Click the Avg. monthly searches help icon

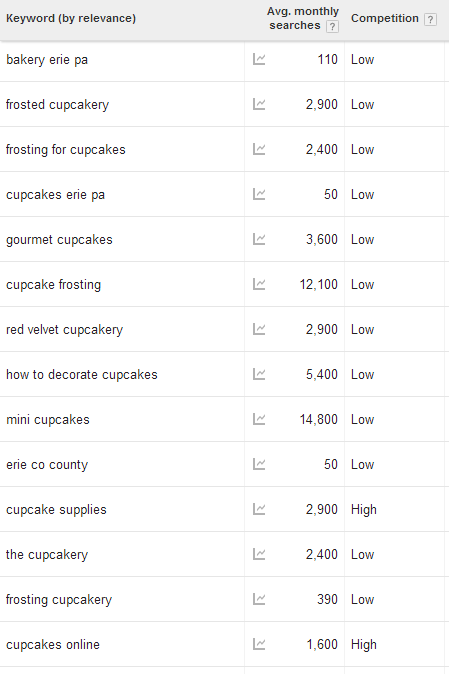coord(332,27)
